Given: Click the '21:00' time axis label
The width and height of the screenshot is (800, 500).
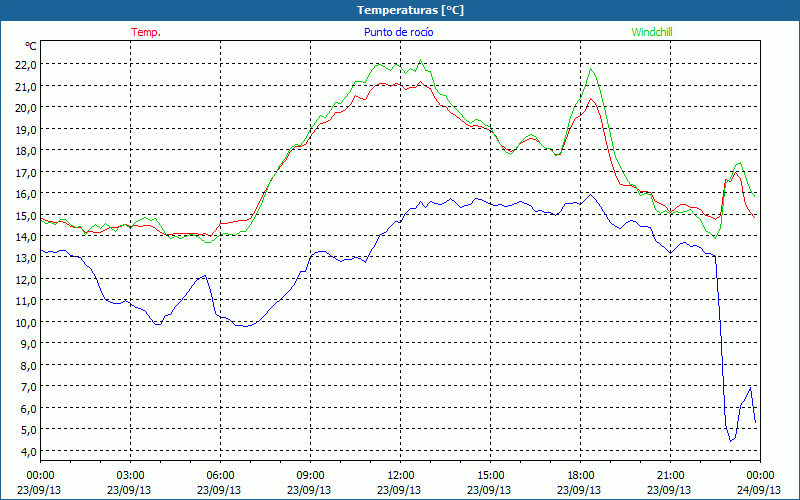Looking at the screenshot, I should pos(670,476).
